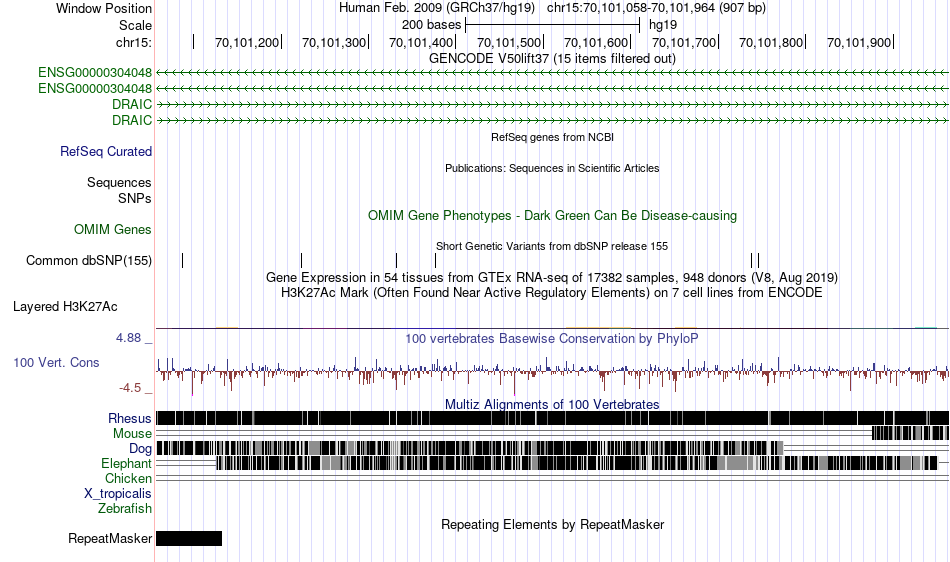Click dbSNP variant tick below 70,101,300 label
The width and height of the screenshot is (950, 562).
tap(301, 260)
